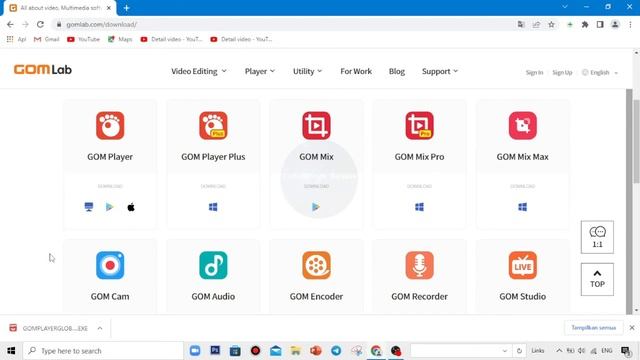This screenshot has width=640, height=360.
Task: Click the Sign In link
Action: (x=534, y=72)
